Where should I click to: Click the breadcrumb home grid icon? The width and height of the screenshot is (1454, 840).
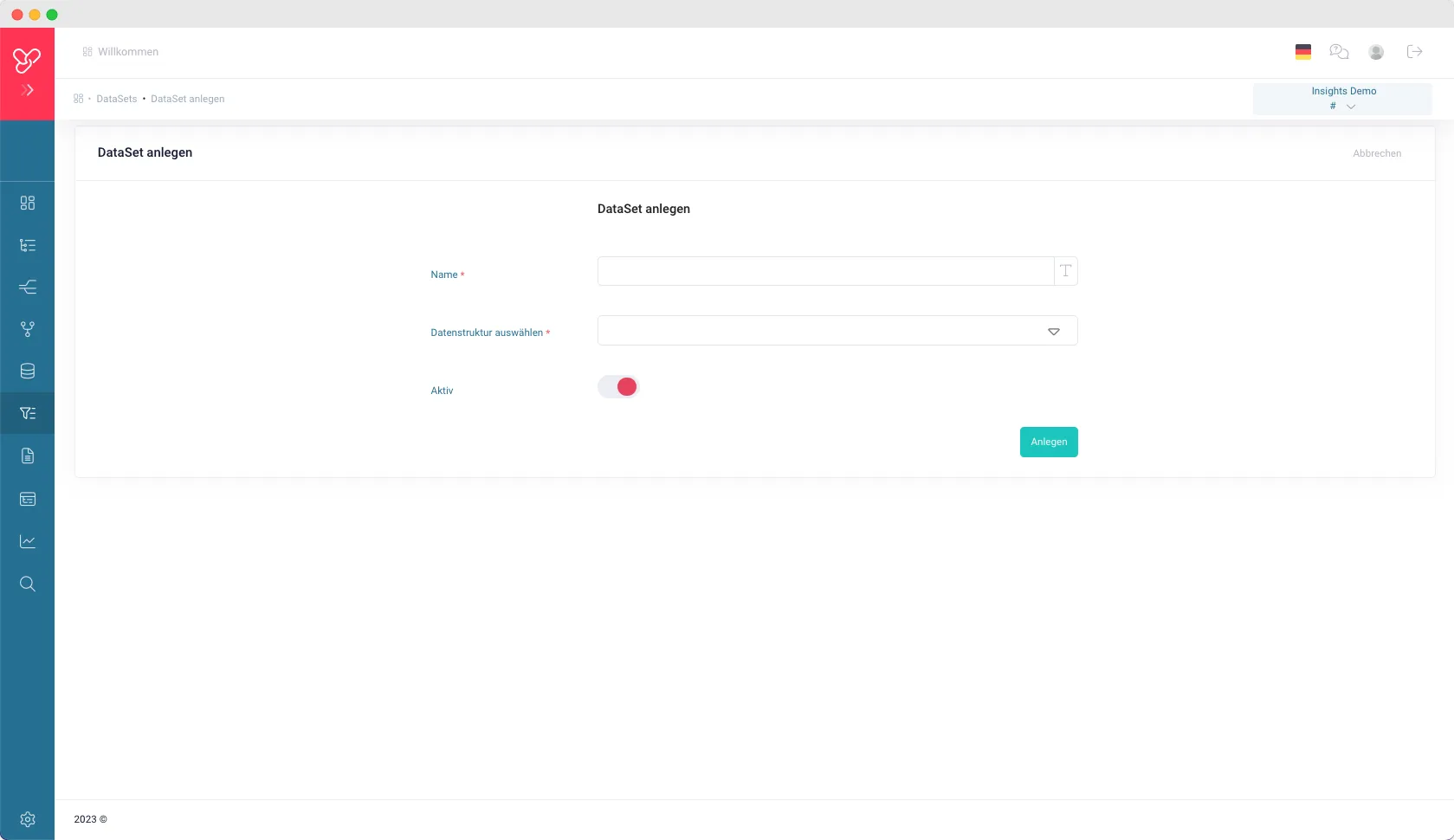79,99
